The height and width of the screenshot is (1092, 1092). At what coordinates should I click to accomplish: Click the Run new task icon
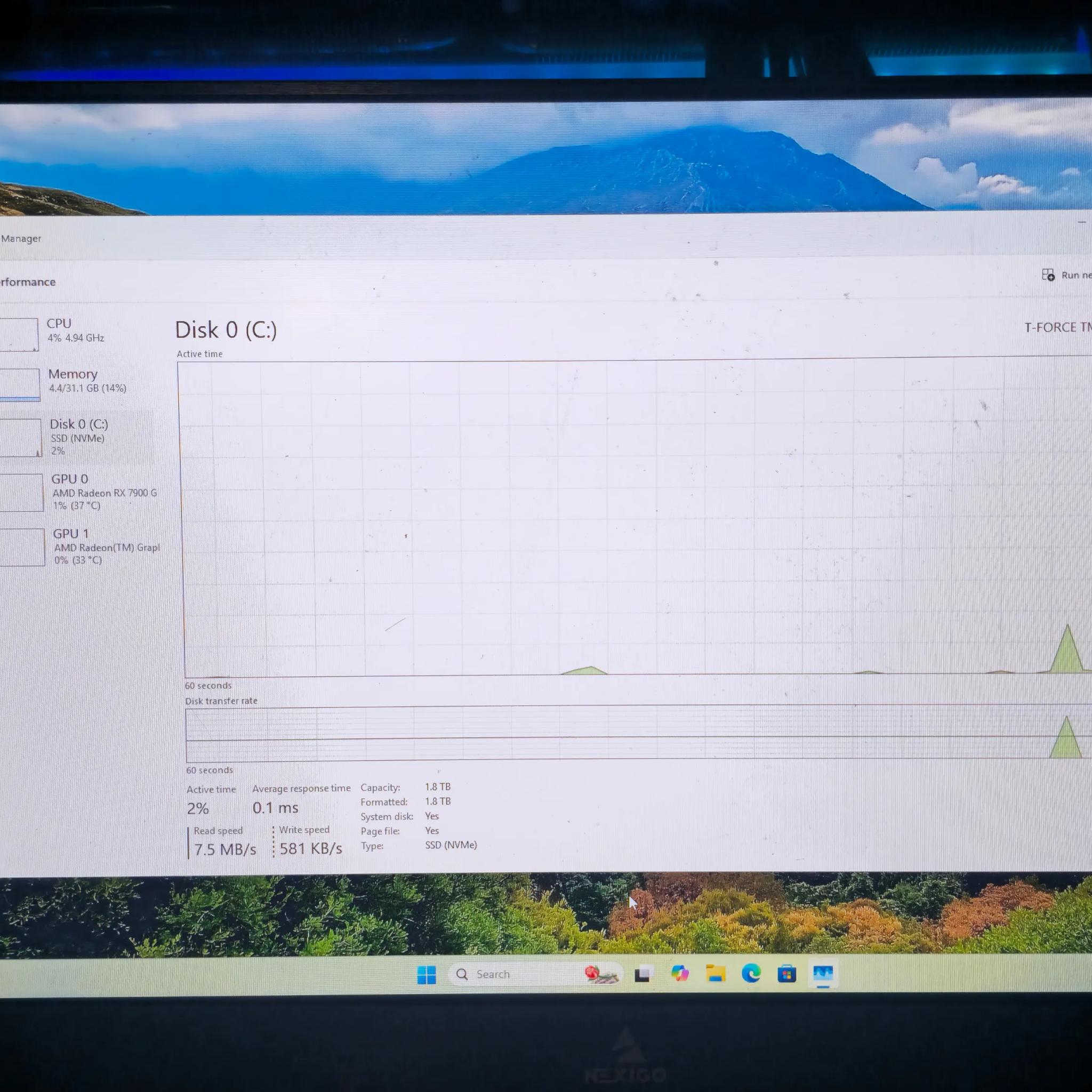tap(1048, 275)
